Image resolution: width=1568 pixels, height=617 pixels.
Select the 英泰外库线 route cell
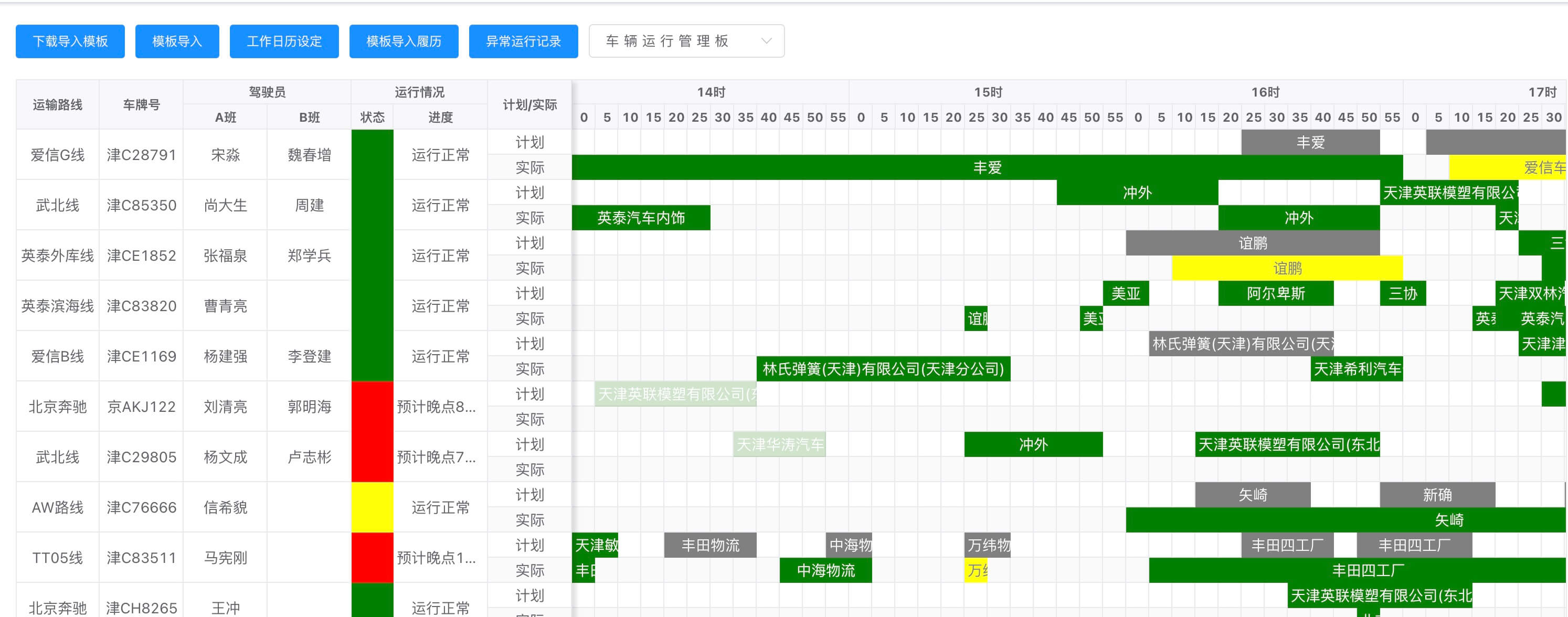point(58,256)
